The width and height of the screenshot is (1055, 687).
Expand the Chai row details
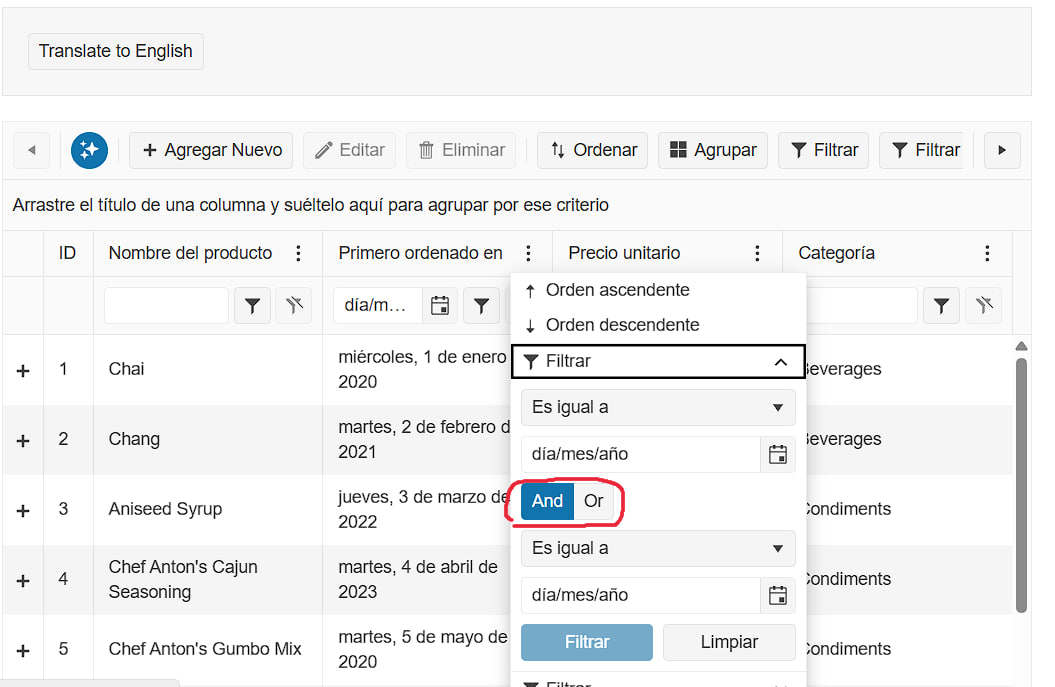(x=23, y=370)
